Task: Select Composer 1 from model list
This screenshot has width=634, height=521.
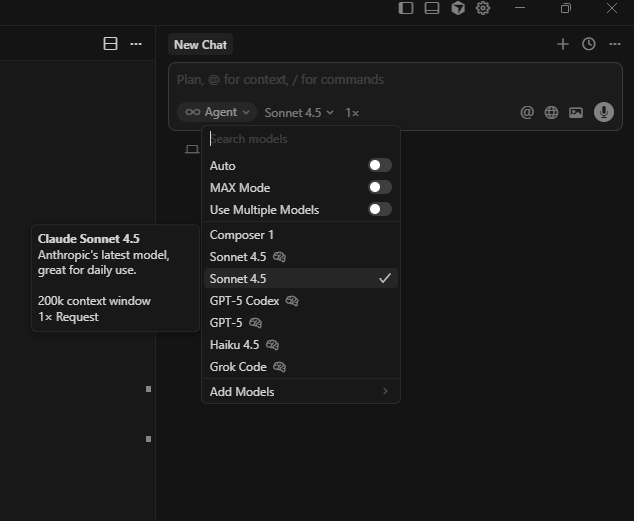Action: tap(301, 235)
